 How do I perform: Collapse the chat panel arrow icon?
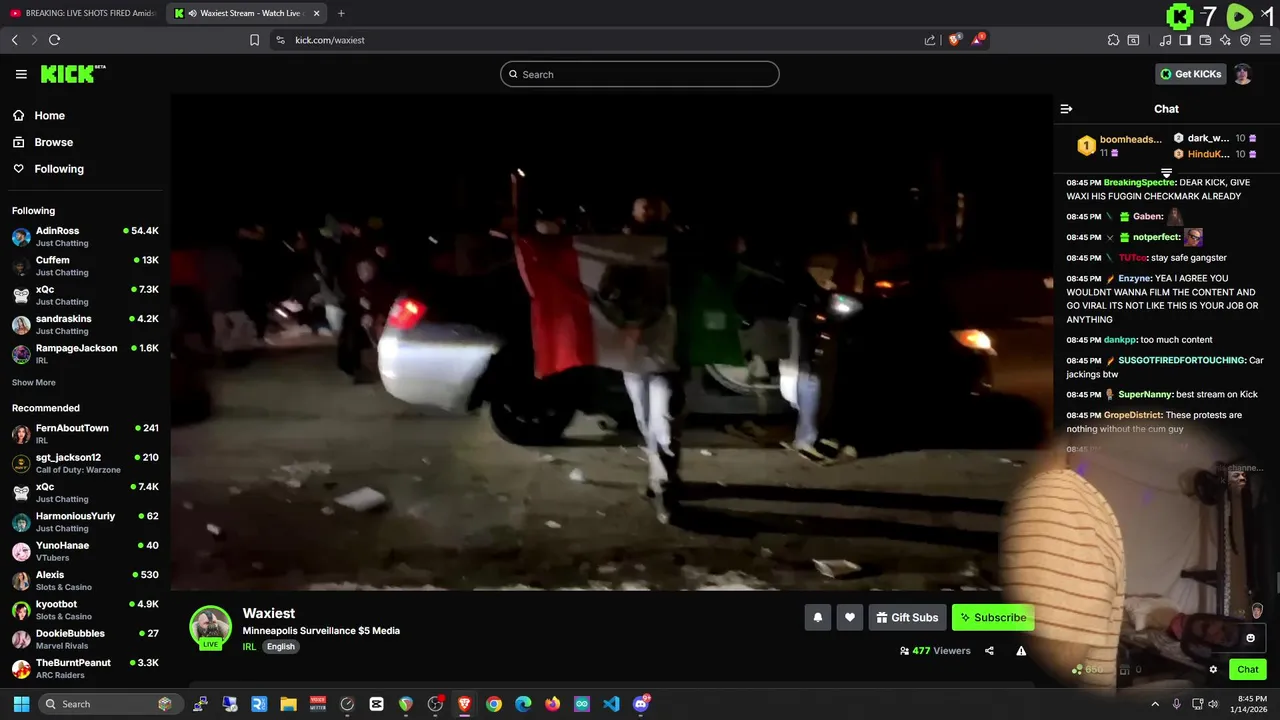tap(1066, 109)
